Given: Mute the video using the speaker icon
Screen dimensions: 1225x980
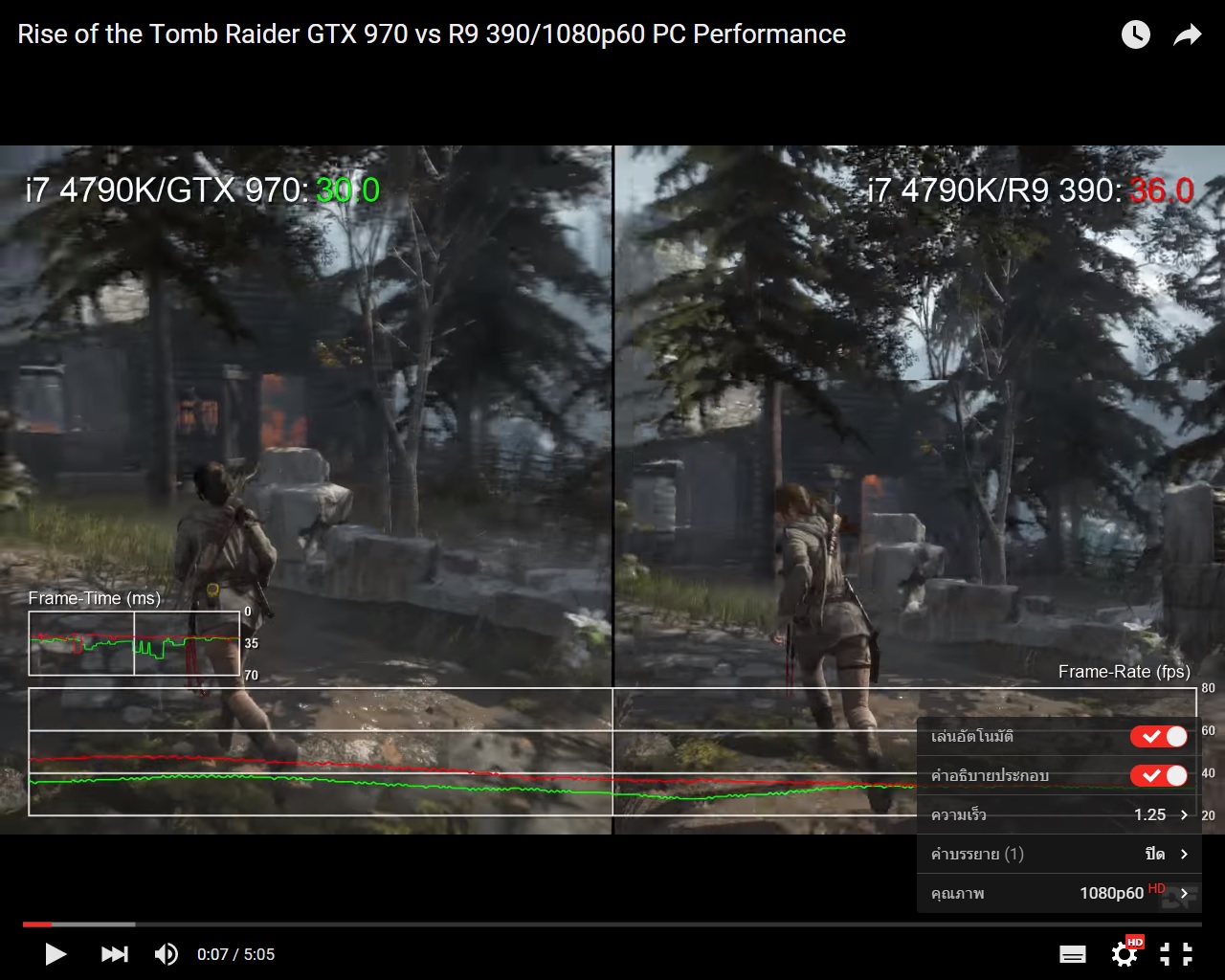Looking at the screenshot, I should click(167, 954).
